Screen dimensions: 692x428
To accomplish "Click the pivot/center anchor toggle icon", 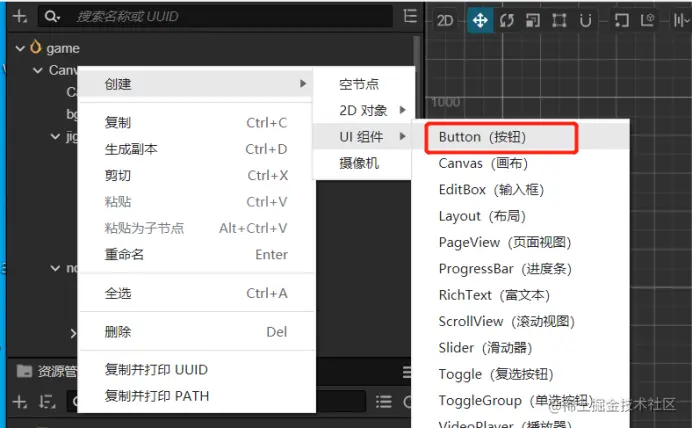I will [x=621, y=20].
